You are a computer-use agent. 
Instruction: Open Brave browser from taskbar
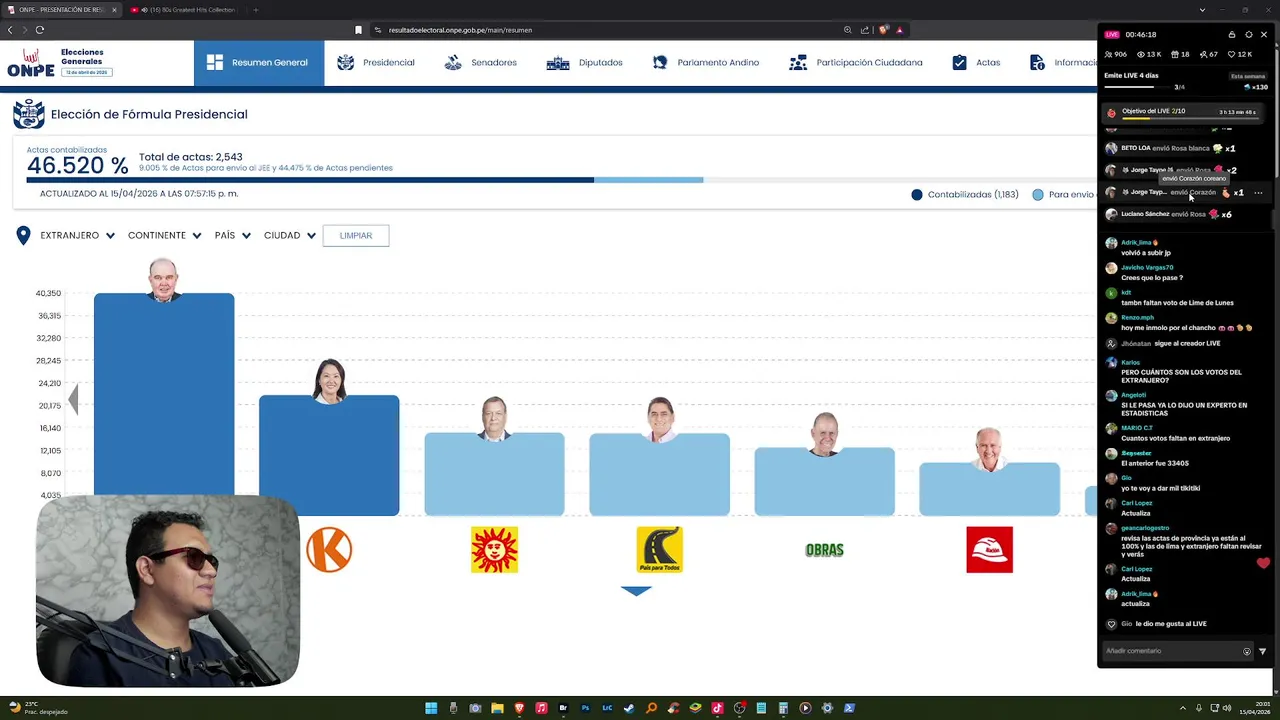pyautogui.click(x=519, y=708)
